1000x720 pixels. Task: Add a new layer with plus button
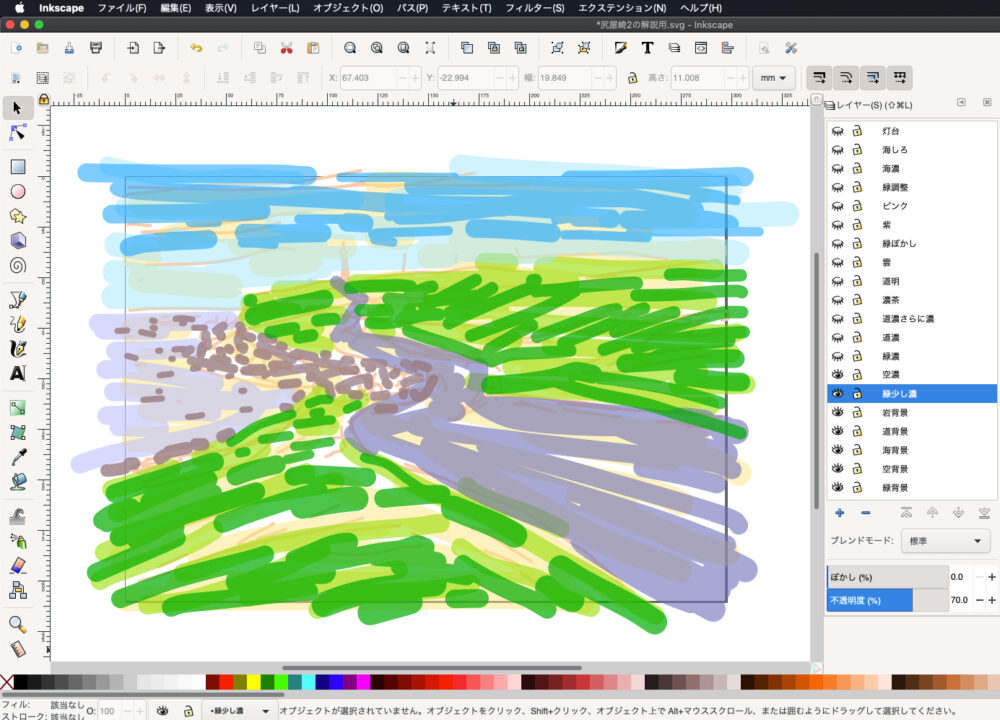[839, 513]
